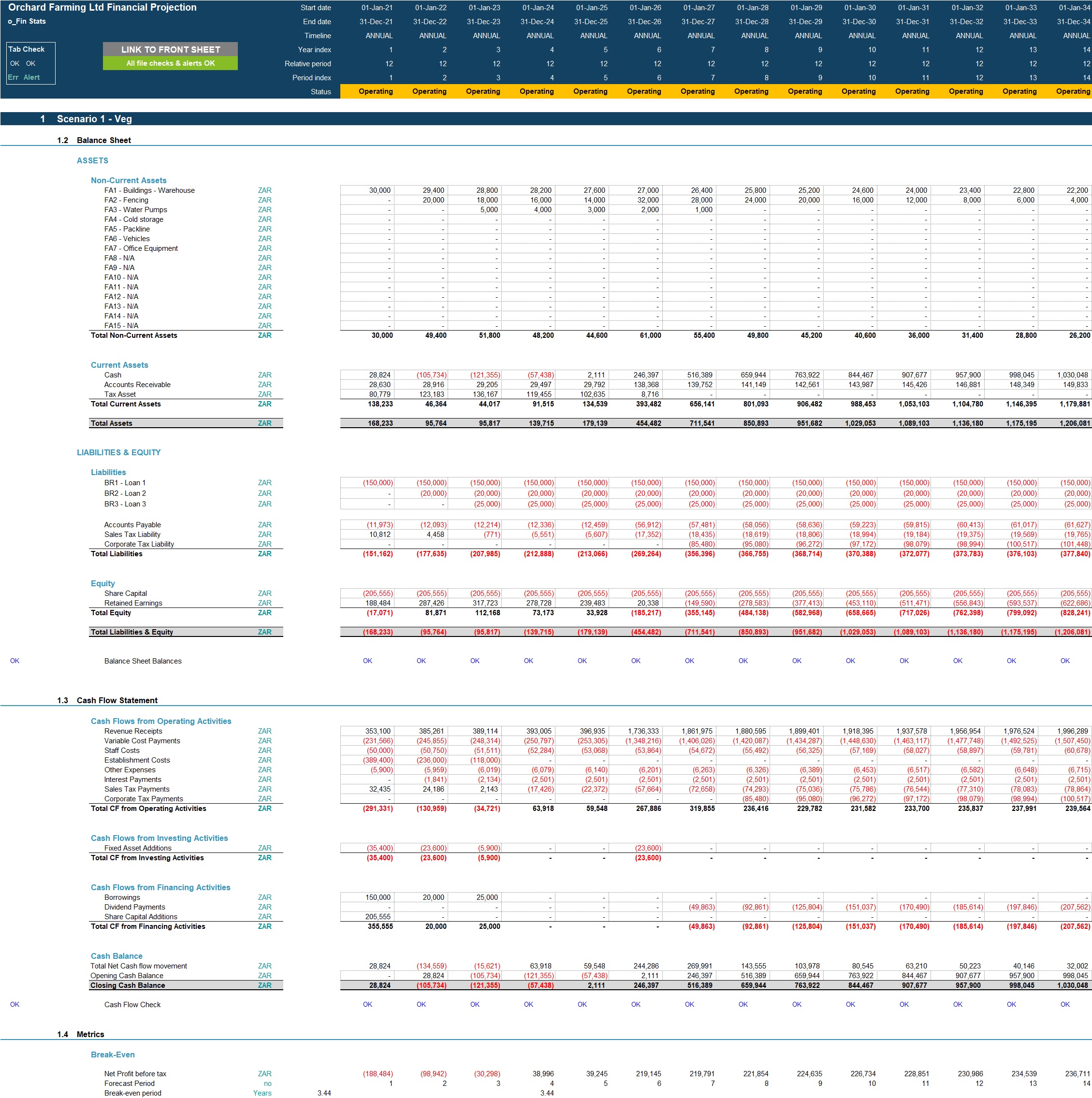This screenshot has width=1092, height=1098.
Task: Click the Forecast Period row label
Action: [129, 1084]
